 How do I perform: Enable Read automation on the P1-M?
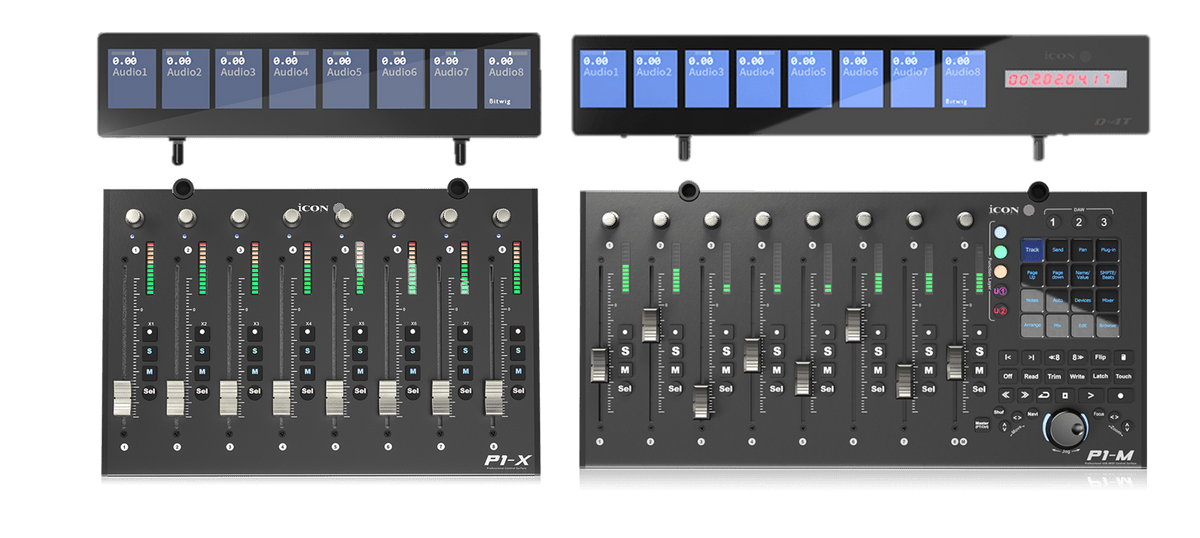tap(1031, 376)
